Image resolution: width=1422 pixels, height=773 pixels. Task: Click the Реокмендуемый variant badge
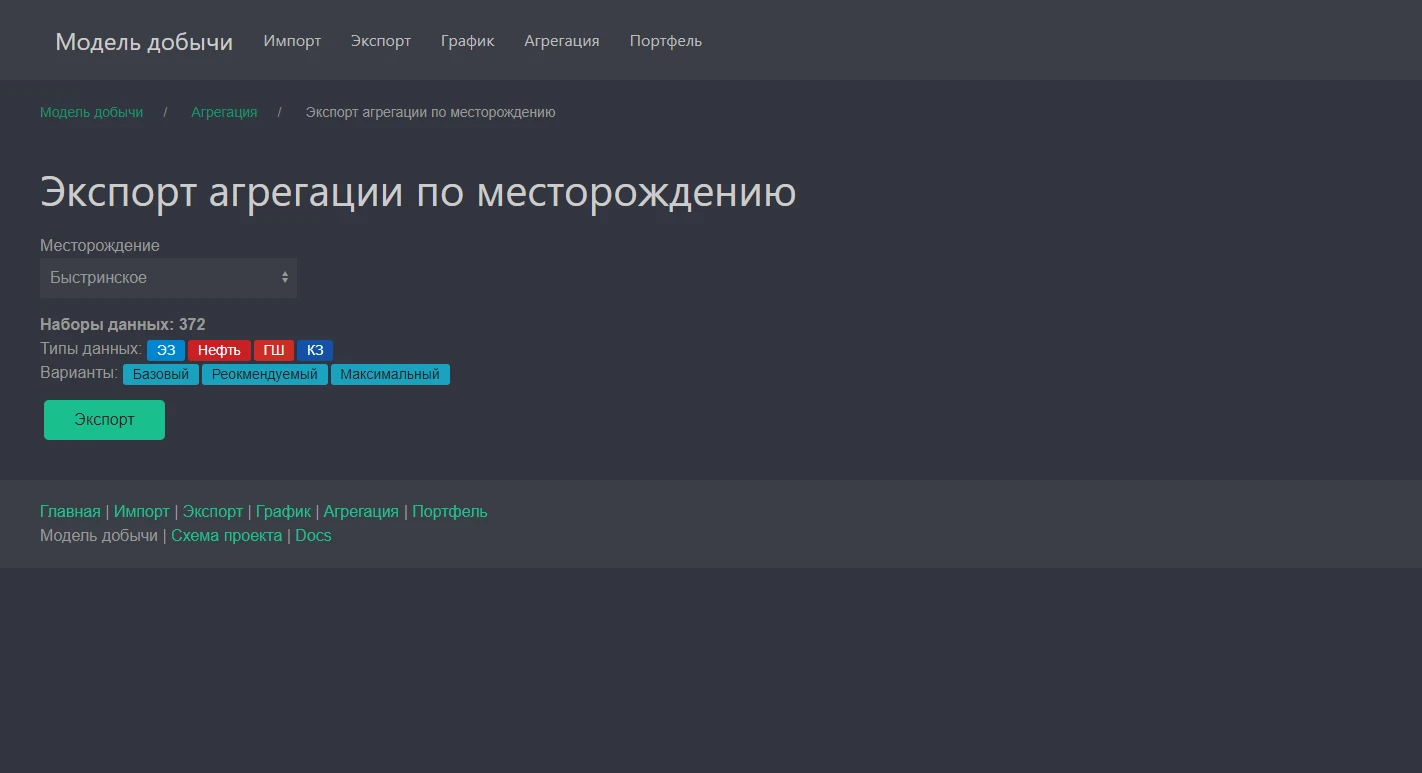[264, 374]
